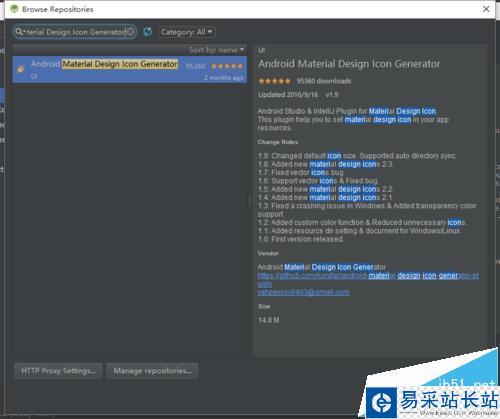Click the 'Size' heading
The width and height of the screenshot is (500, 419).
point(264,306)
